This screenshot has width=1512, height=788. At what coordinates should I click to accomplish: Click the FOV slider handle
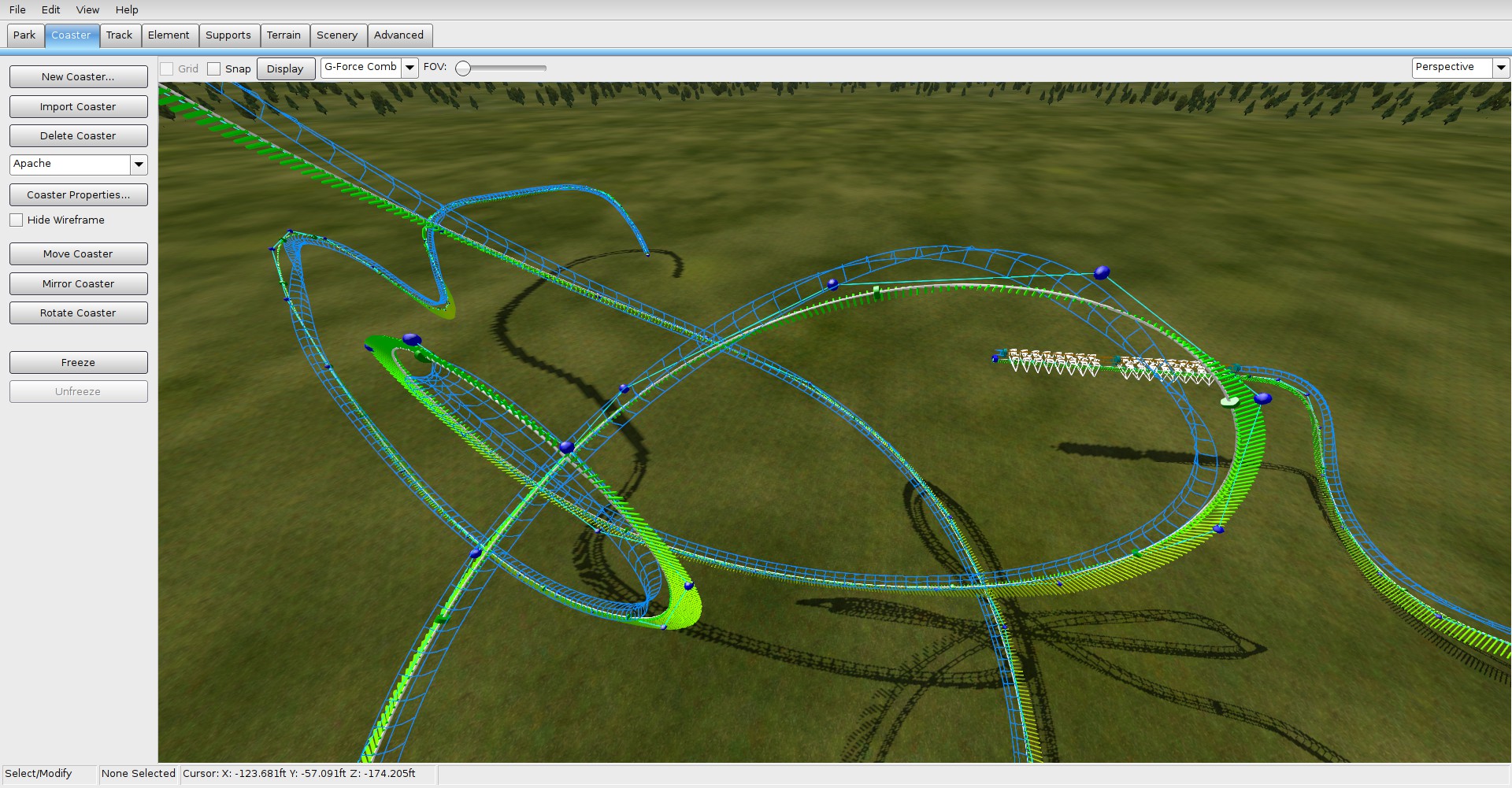[x=464, y=68]
